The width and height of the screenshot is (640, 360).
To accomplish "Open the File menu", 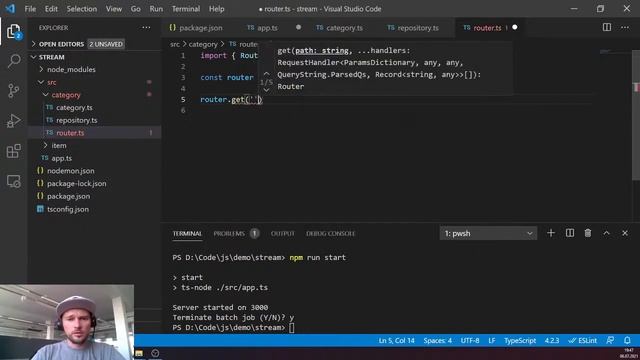I will click(x=30, y=9).
